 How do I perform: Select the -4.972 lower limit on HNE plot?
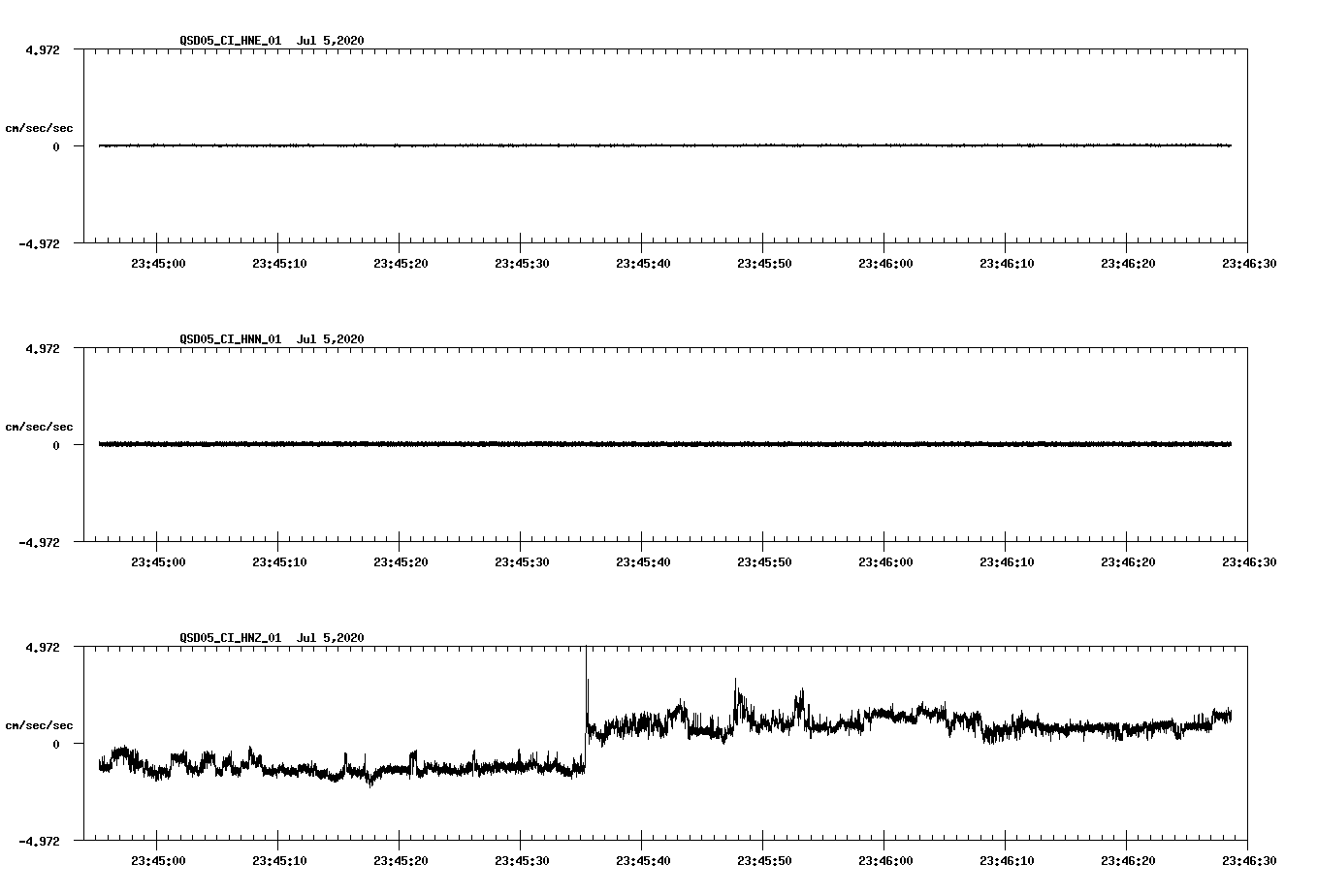(39, 243)
